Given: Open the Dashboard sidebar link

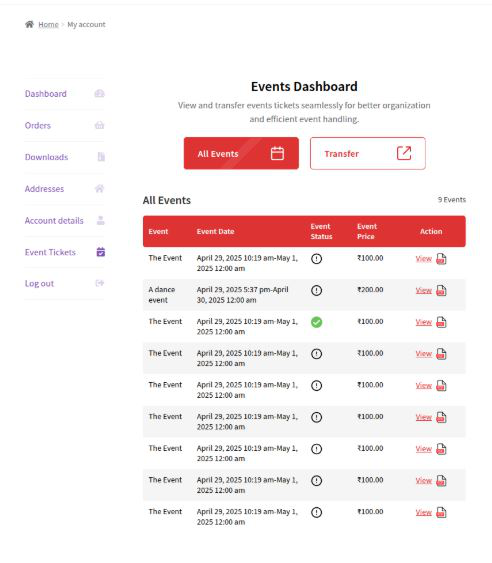Looking at the screenshot, I should coord(46,94).
